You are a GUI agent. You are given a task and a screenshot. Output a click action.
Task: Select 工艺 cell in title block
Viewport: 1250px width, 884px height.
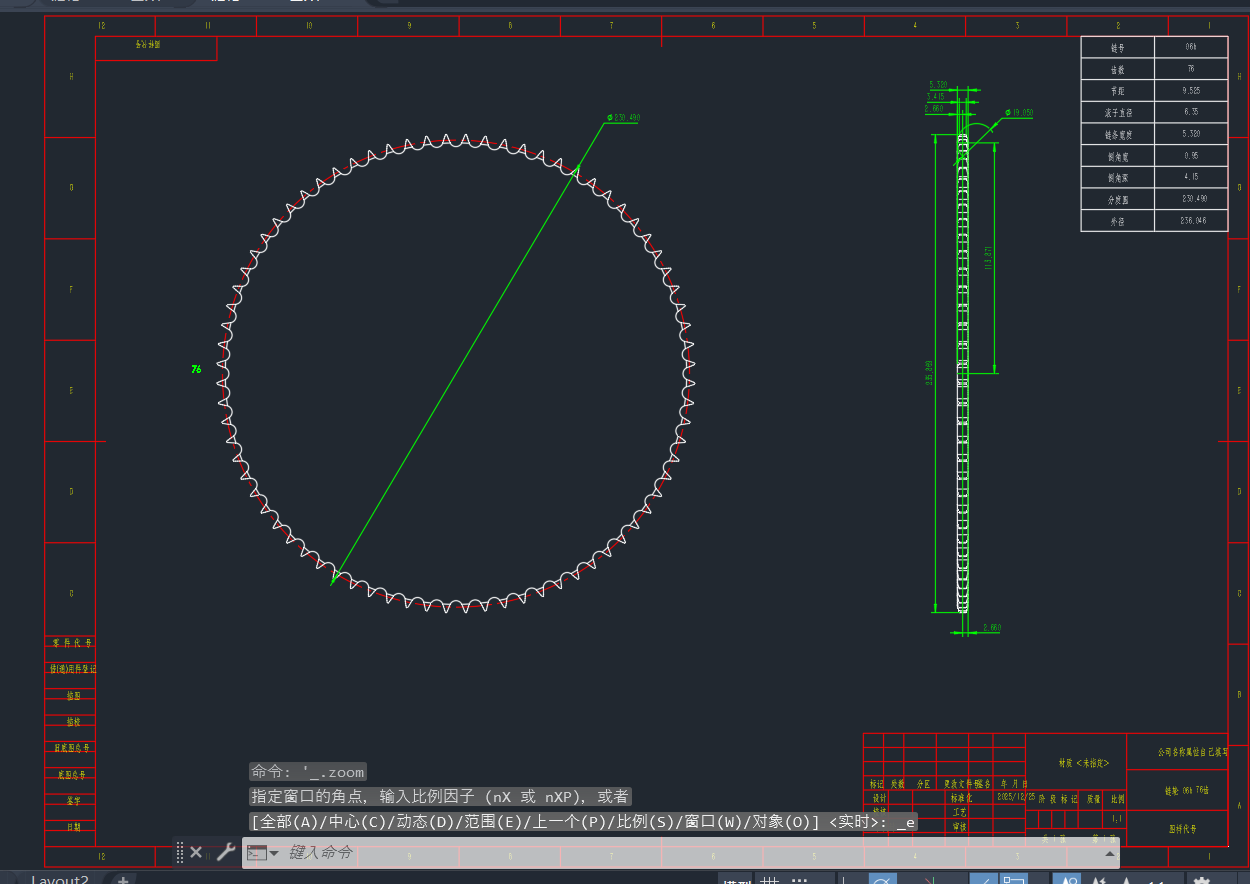pyautogui.click(x=960, y=813)
